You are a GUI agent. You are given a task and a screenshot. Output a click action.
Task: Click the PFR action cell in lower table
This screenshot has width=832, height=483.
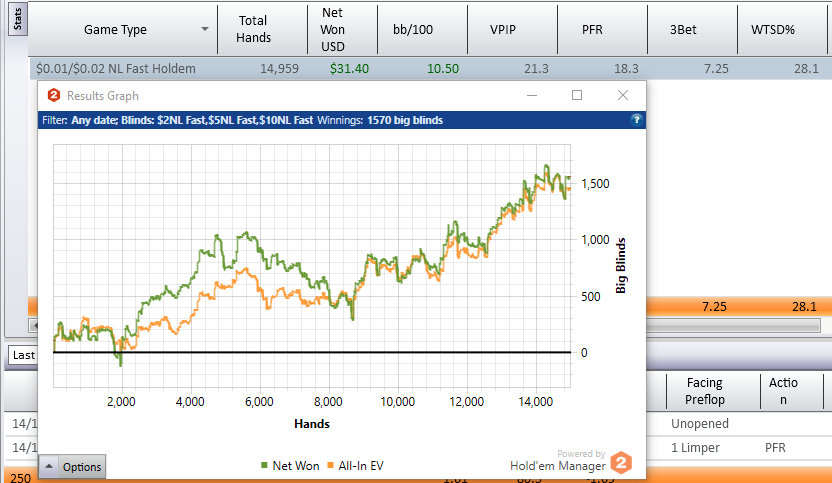(775, 447)
